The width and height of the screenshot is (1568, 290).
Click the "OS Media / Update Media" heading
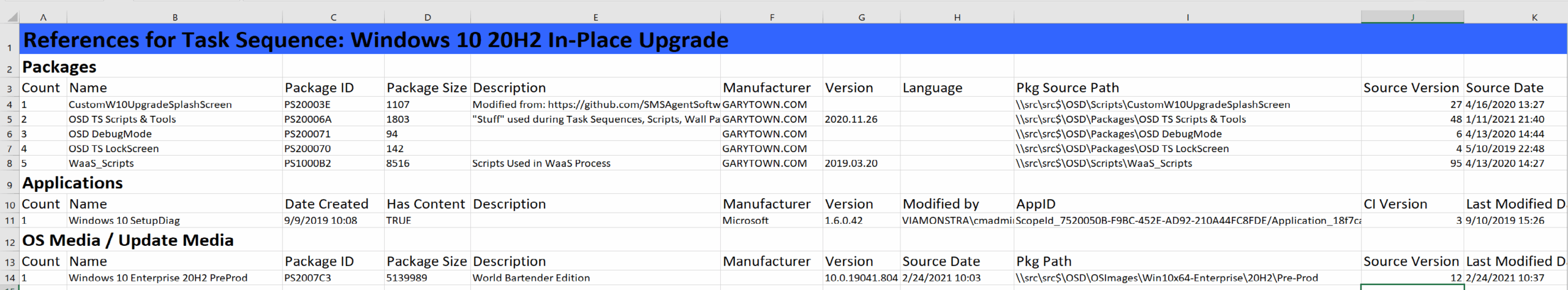point(127,240)
